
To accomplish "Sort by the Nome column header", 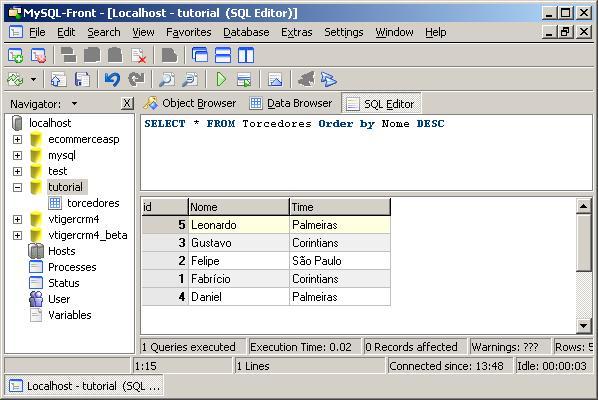I will 239,207.
